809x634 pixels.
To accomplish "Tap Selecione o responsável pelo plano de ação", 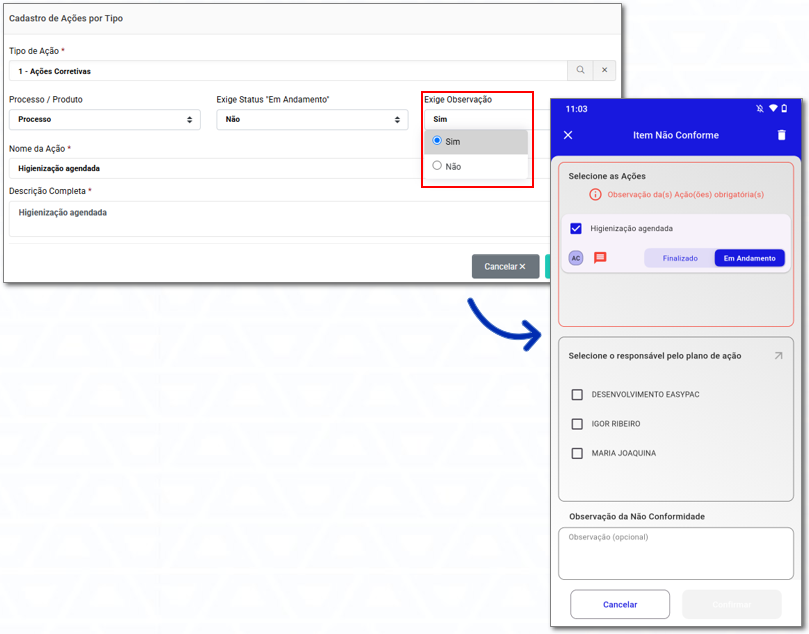I will 655,355.
